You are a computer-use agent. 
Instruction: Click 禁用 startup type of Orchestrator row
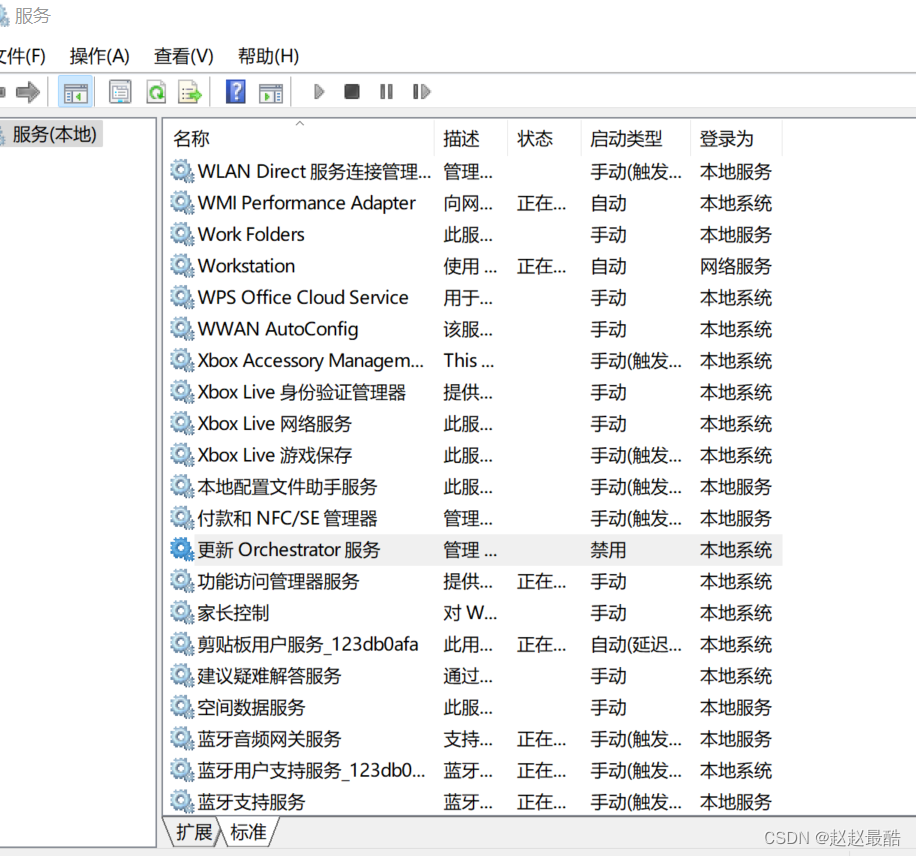608,550
